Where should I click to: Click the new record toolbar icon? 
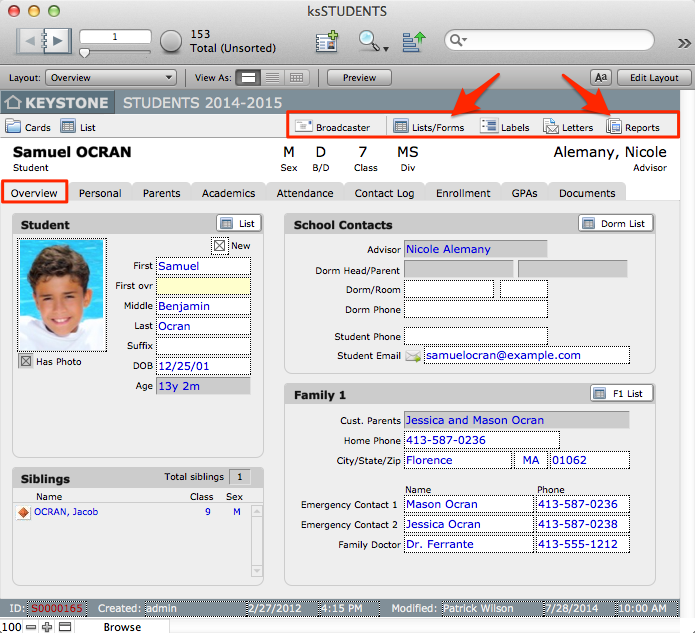(326, 41)
